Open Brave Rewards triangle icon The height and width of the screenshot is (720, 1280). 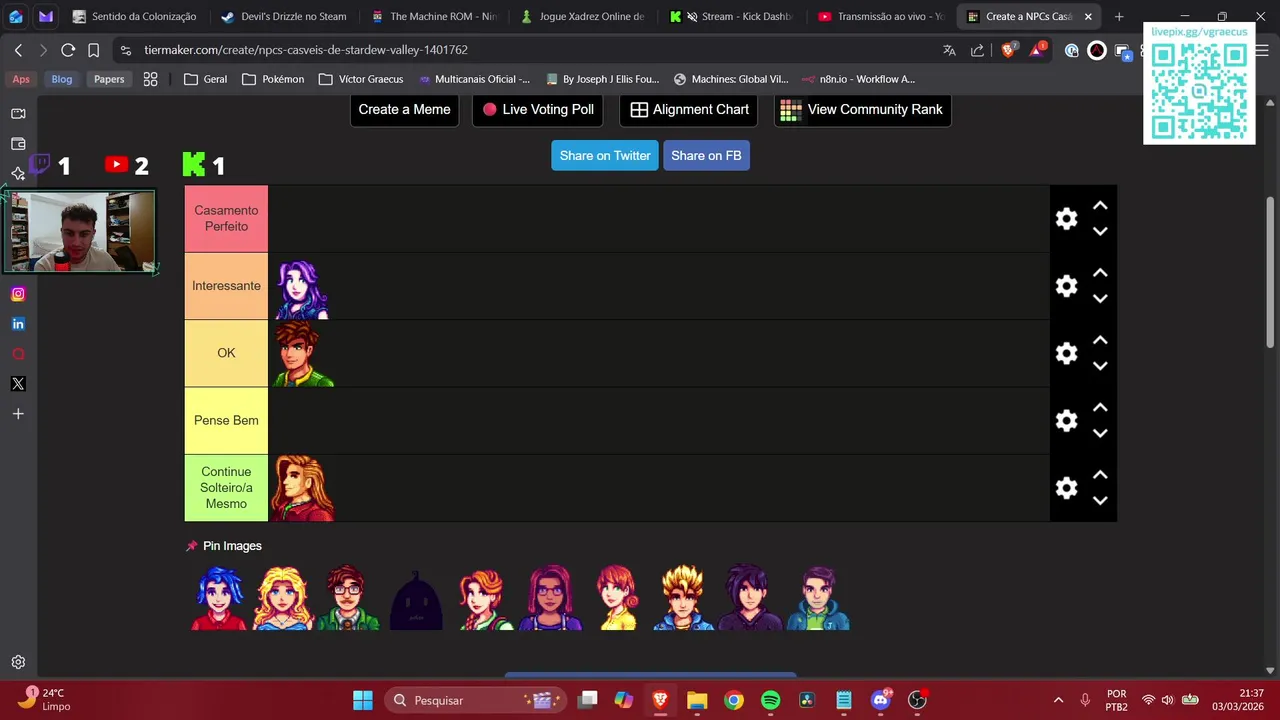coord(1038,50)
